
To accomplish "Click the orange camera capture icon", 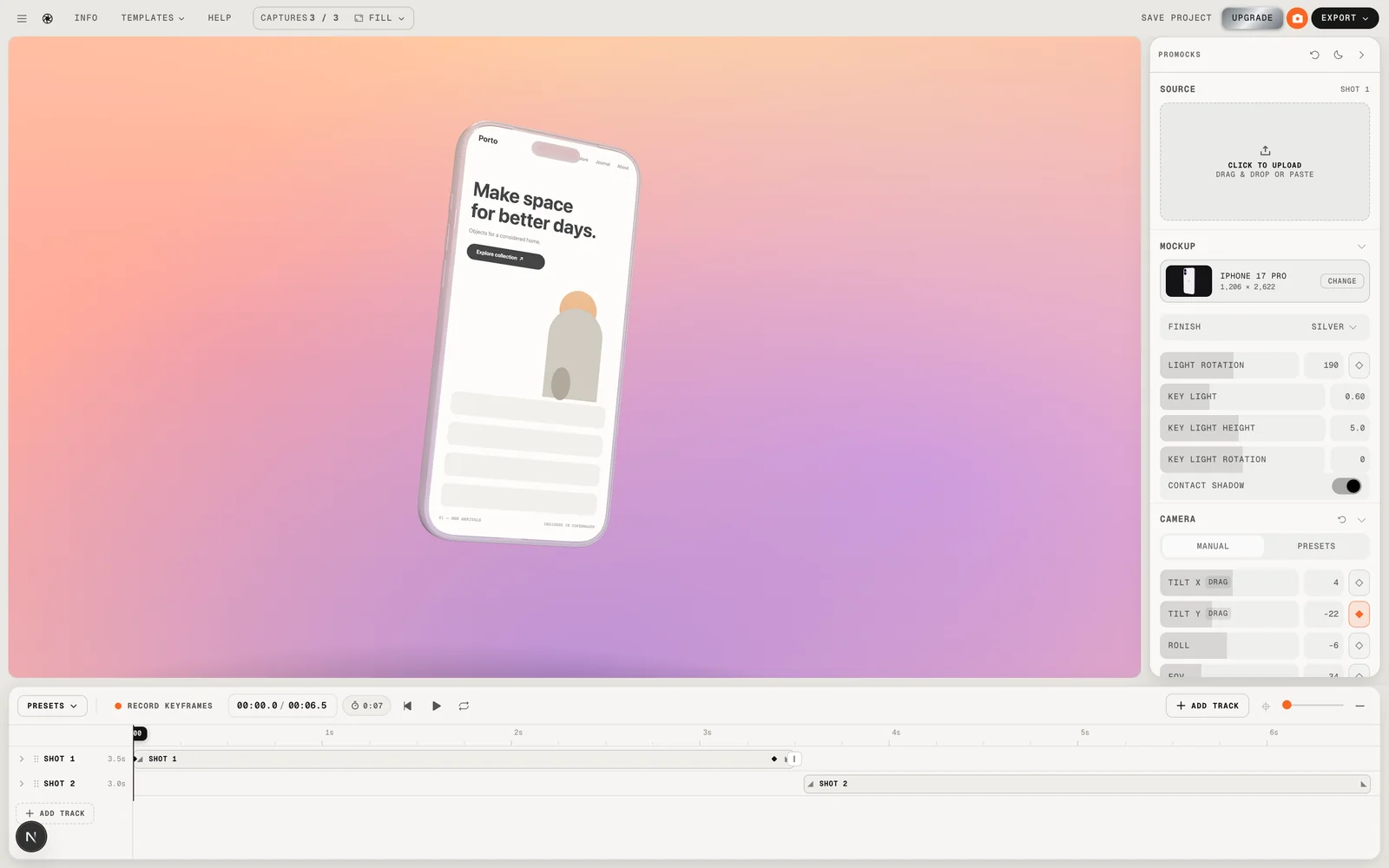I will point(1297,18).
